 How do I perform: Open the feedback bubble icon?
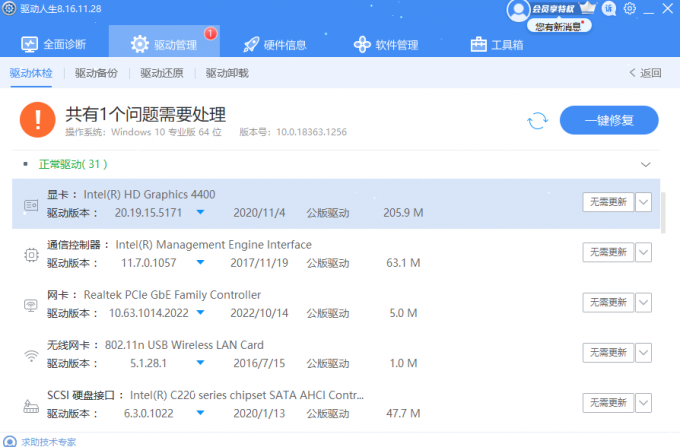tap(609, 9)
